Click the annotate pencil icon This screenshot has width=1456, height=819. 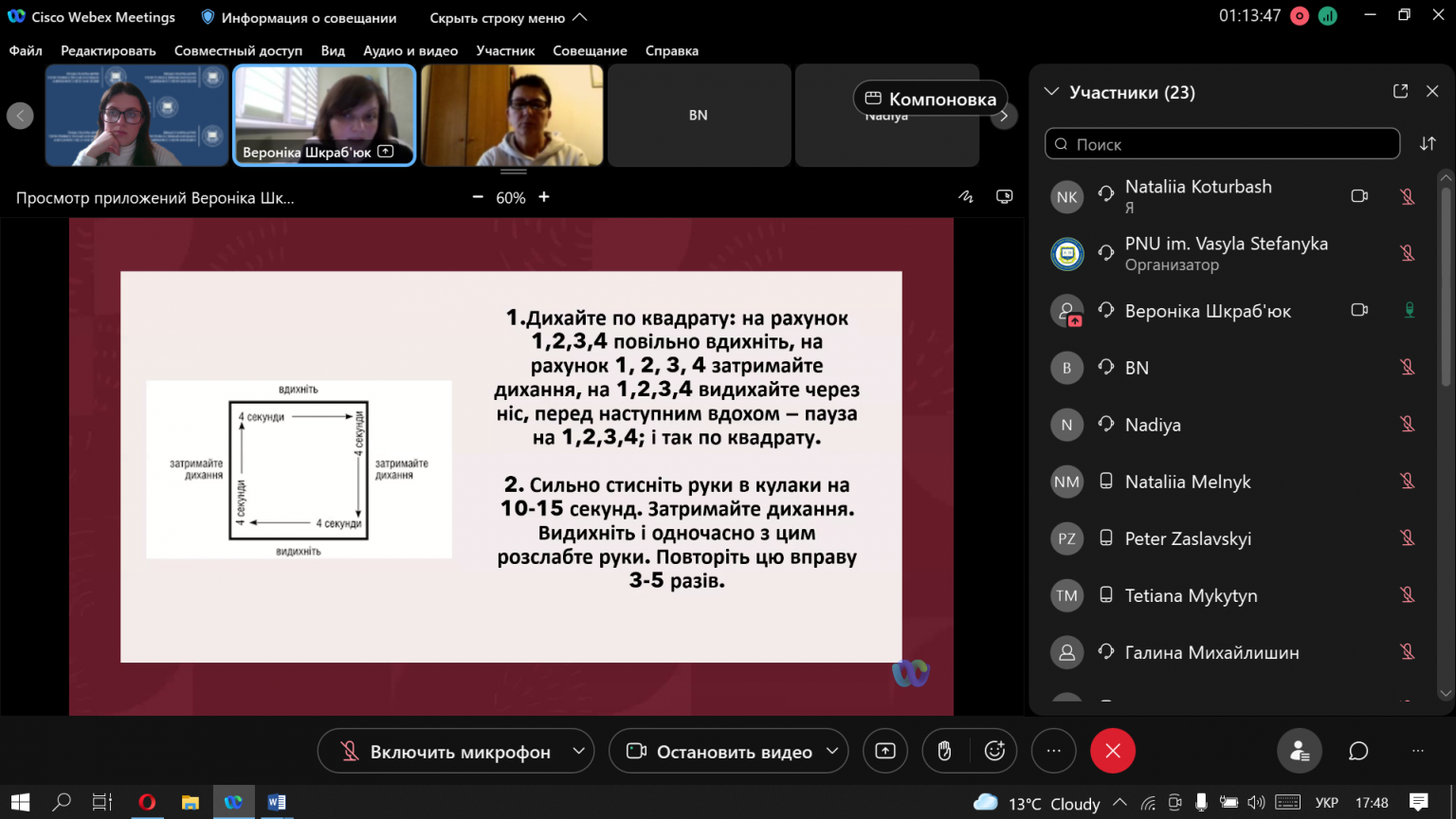tap(966, 197)
